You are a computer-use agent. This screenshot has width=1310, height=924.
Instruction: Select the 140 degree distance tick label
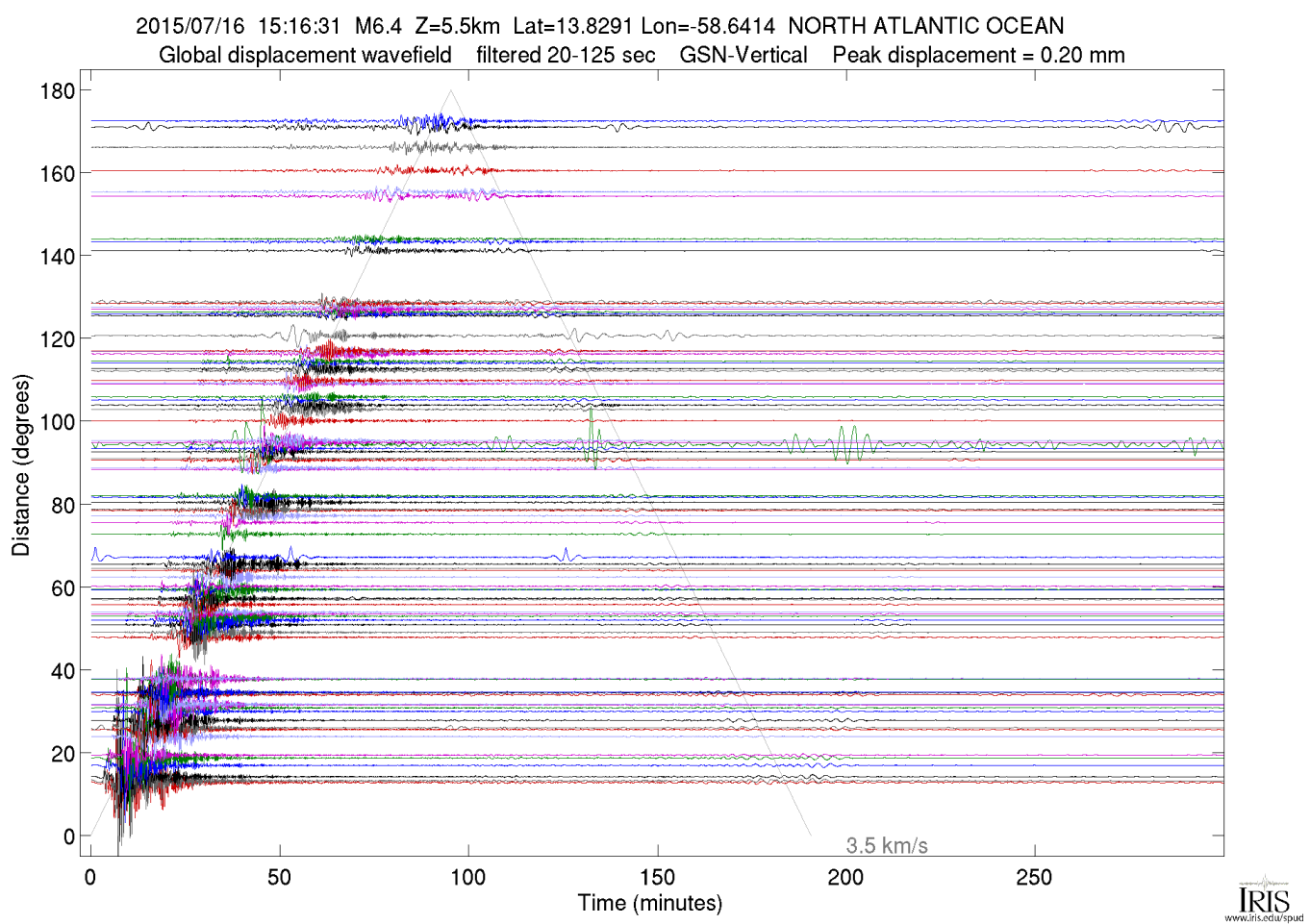tap(57, 257)
